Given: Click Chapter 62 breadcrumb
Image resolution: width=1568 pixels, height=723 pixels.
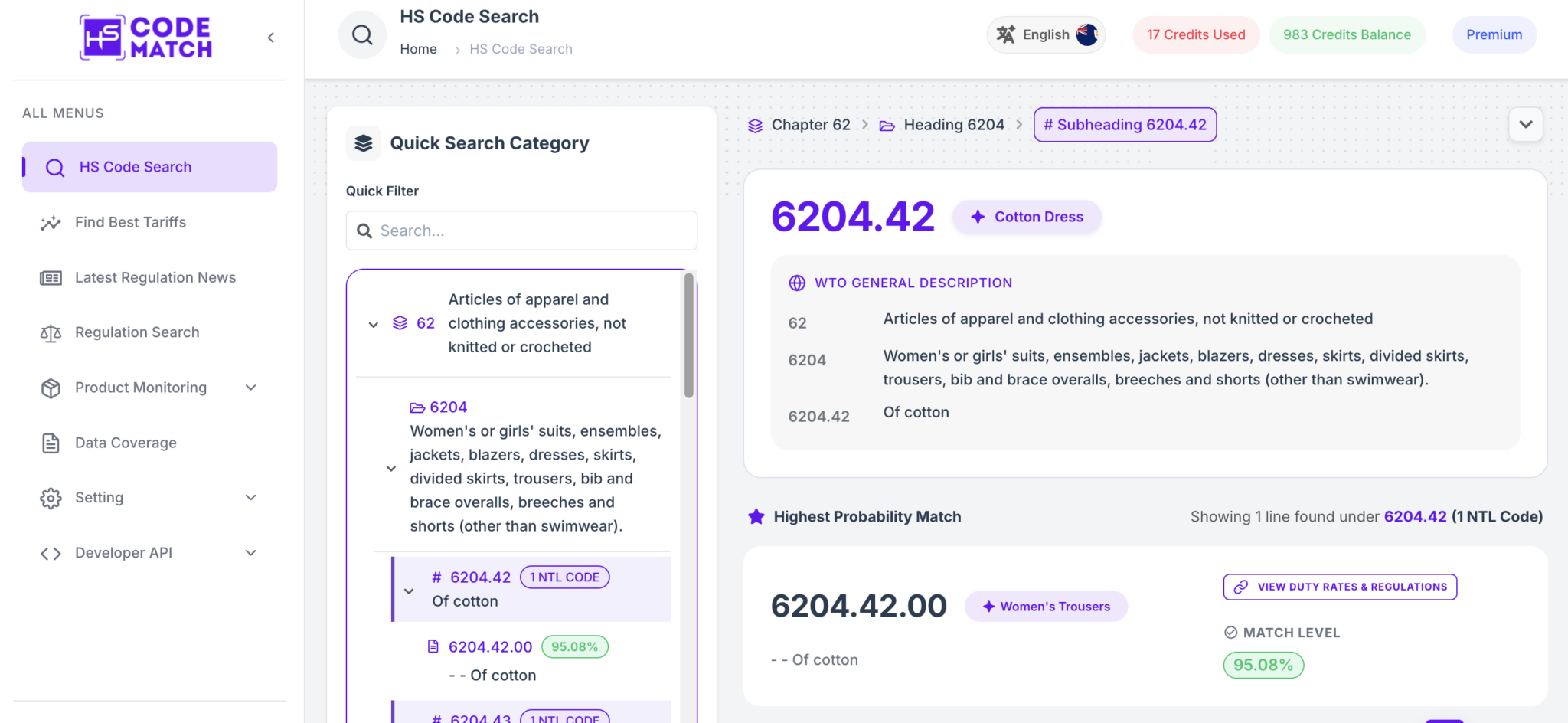Looking at the screenshot, I should tap(799, 125).
